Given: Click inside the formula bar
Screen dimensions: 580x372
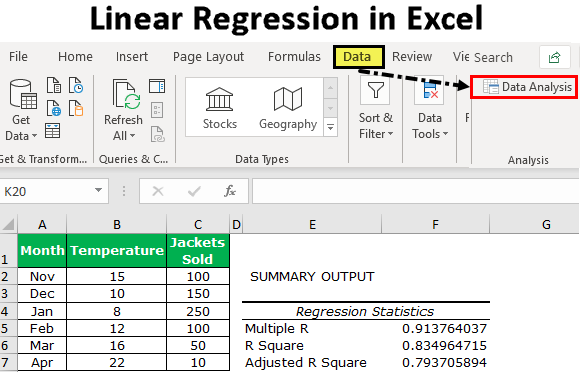Looking at the screenshot, I should click(x=416, y=191).
